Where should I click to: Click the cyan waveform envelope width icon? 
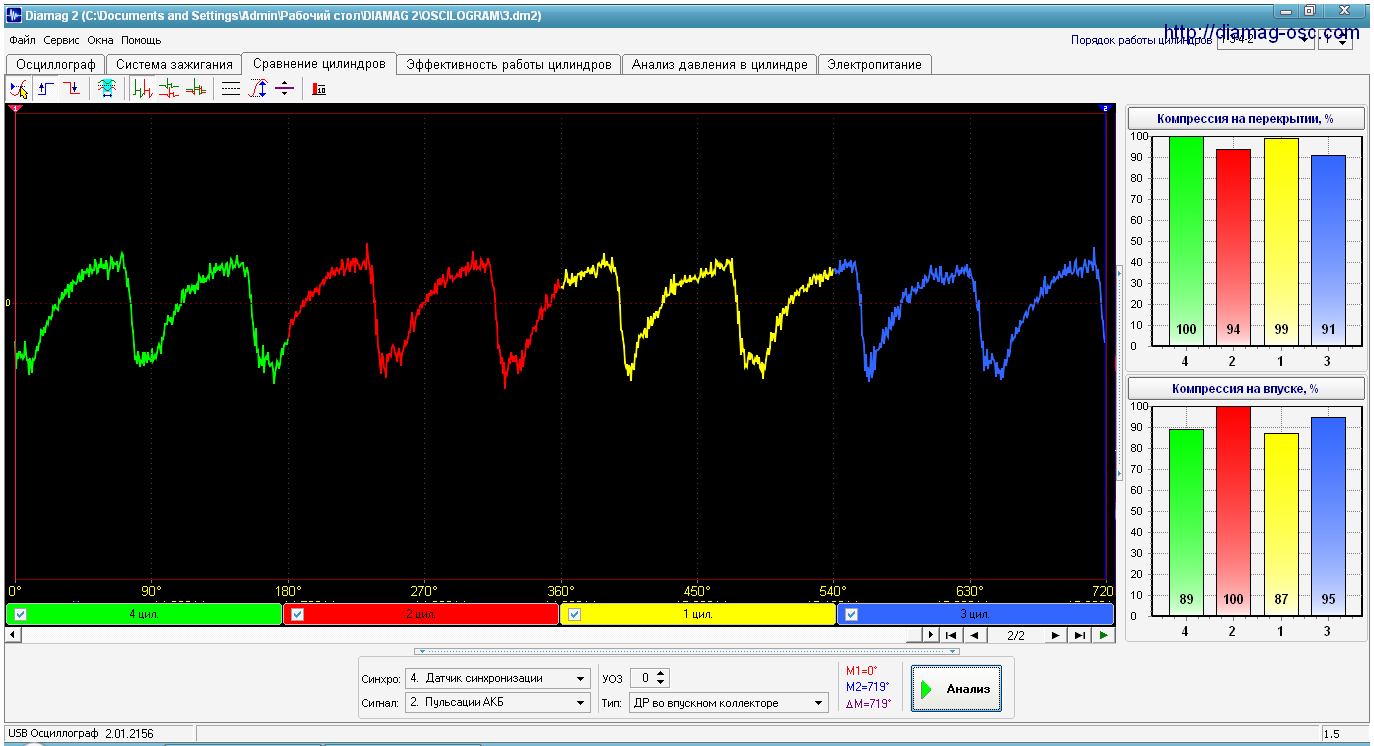point(106,89)
